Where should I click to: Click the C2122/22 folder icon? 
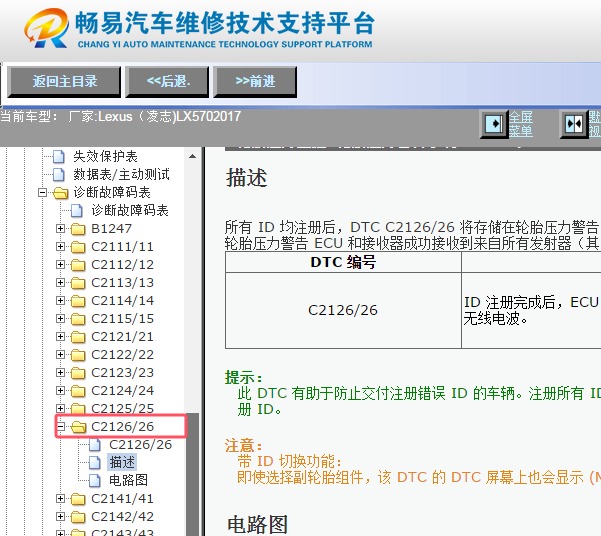[x=78, y=355]
